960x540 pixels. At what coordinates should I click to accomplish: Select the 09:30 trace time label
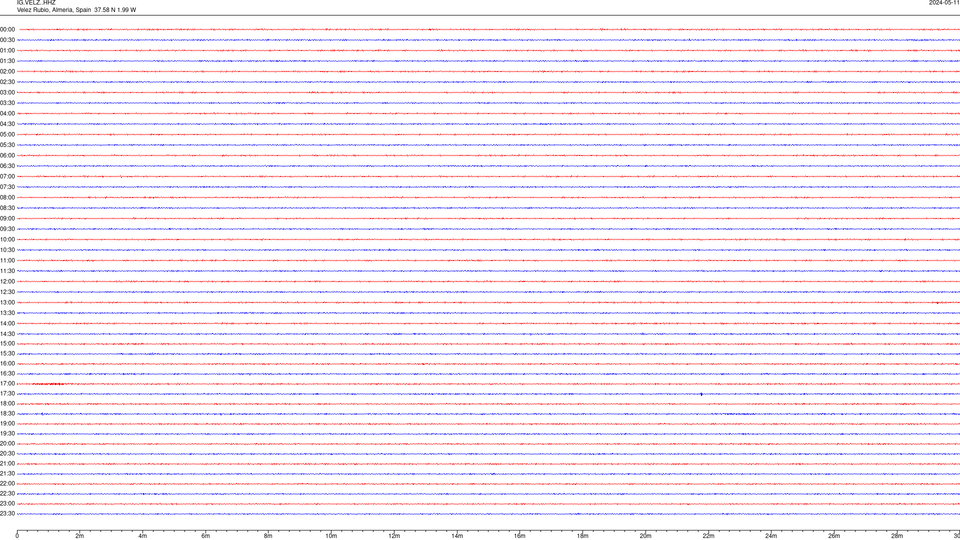tap(7, 229)
